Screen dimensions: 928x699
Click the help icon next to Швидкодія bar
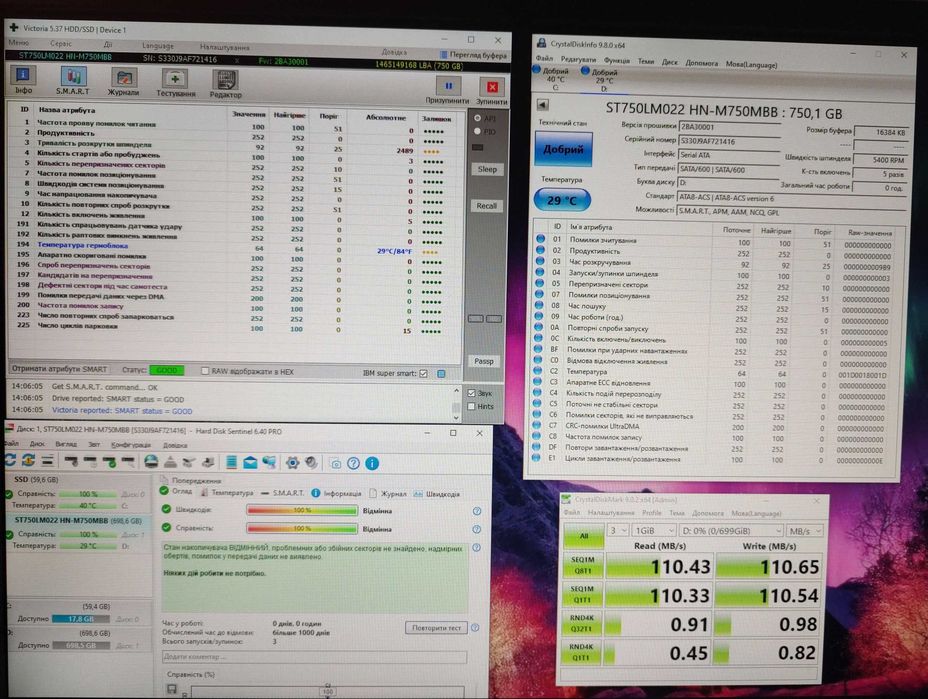click(477, 511)
